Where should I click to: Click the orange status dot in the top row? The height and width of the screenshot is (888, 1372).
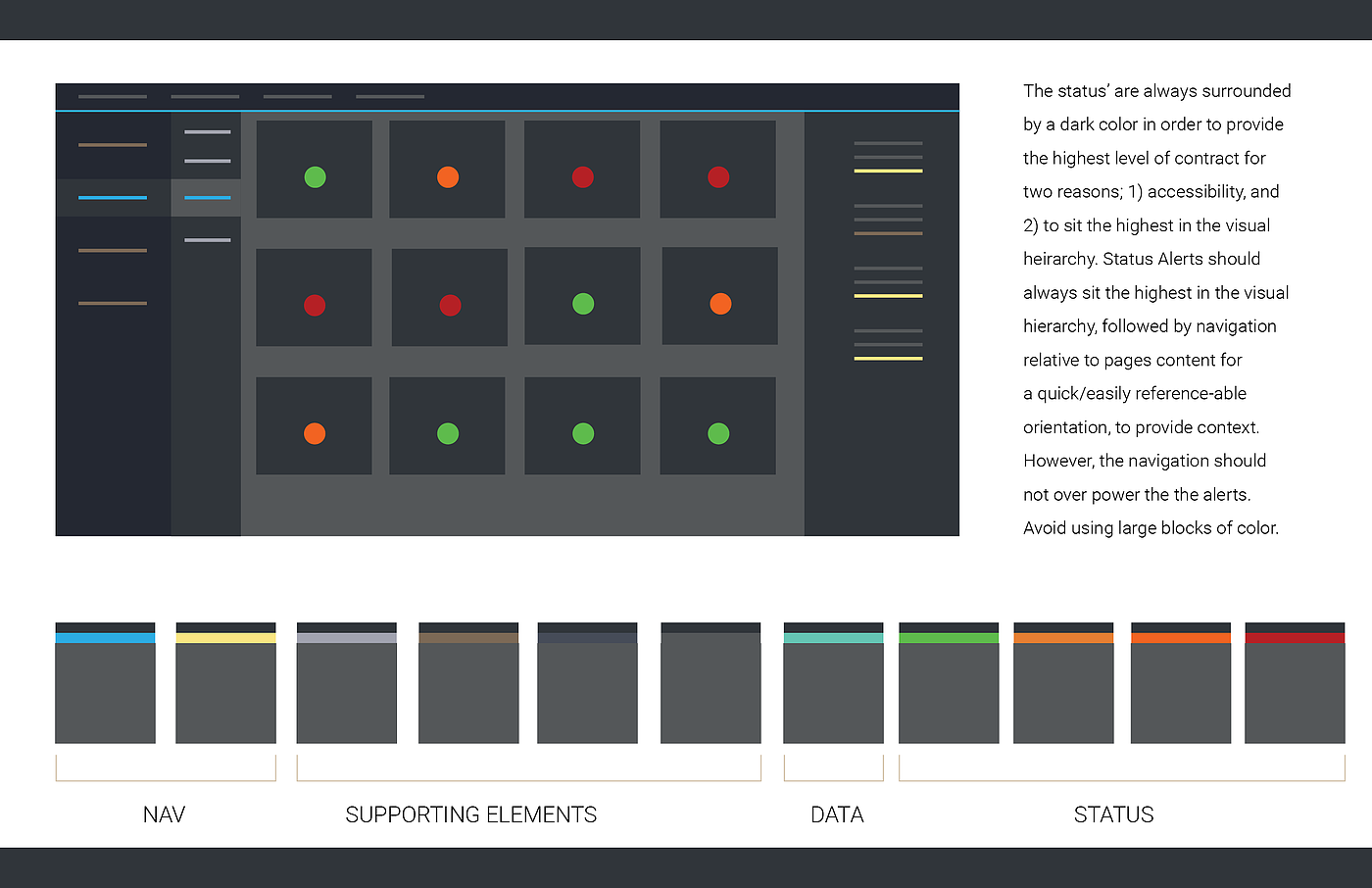pos(448,177)
